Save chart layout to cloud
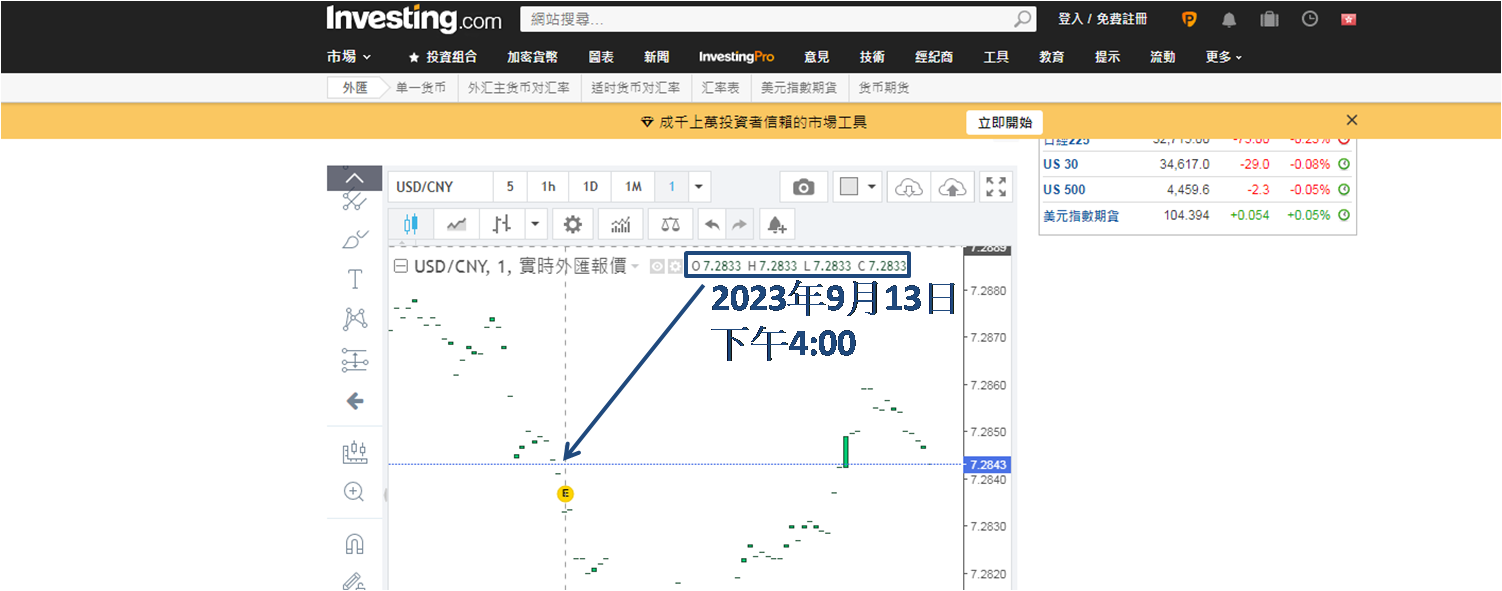The width and height of the screenshot is (1502, 591). (x=954, y=187)
